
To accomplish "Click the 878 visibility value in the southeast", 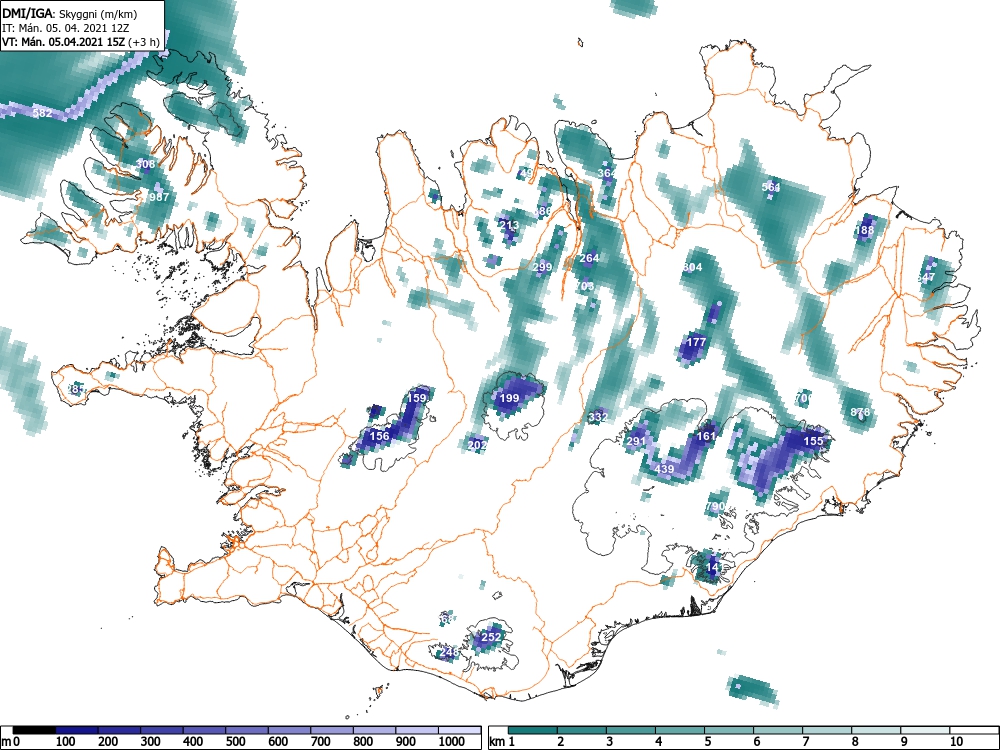I will pyautogui.click(x=860, y=412).
